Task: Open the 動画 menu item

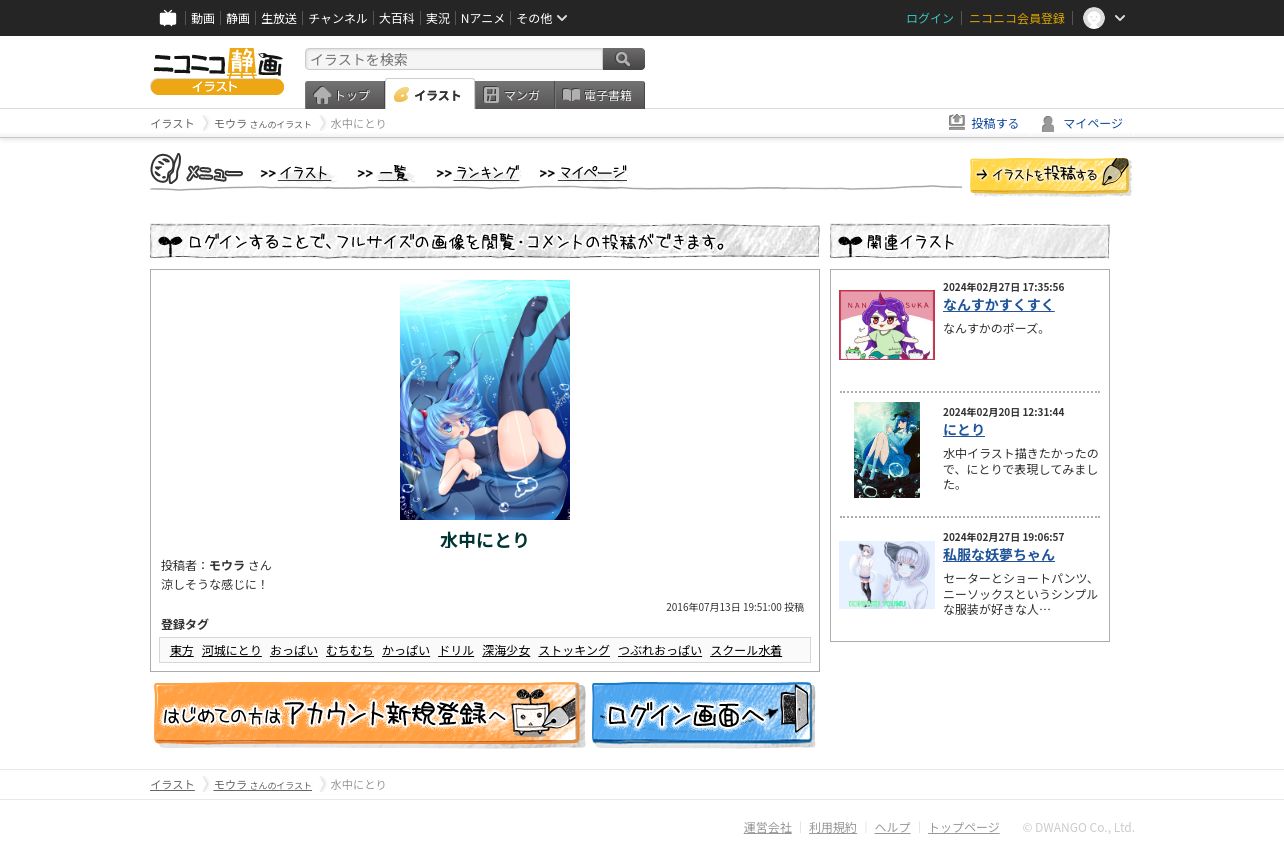Action: click(203, 18)
